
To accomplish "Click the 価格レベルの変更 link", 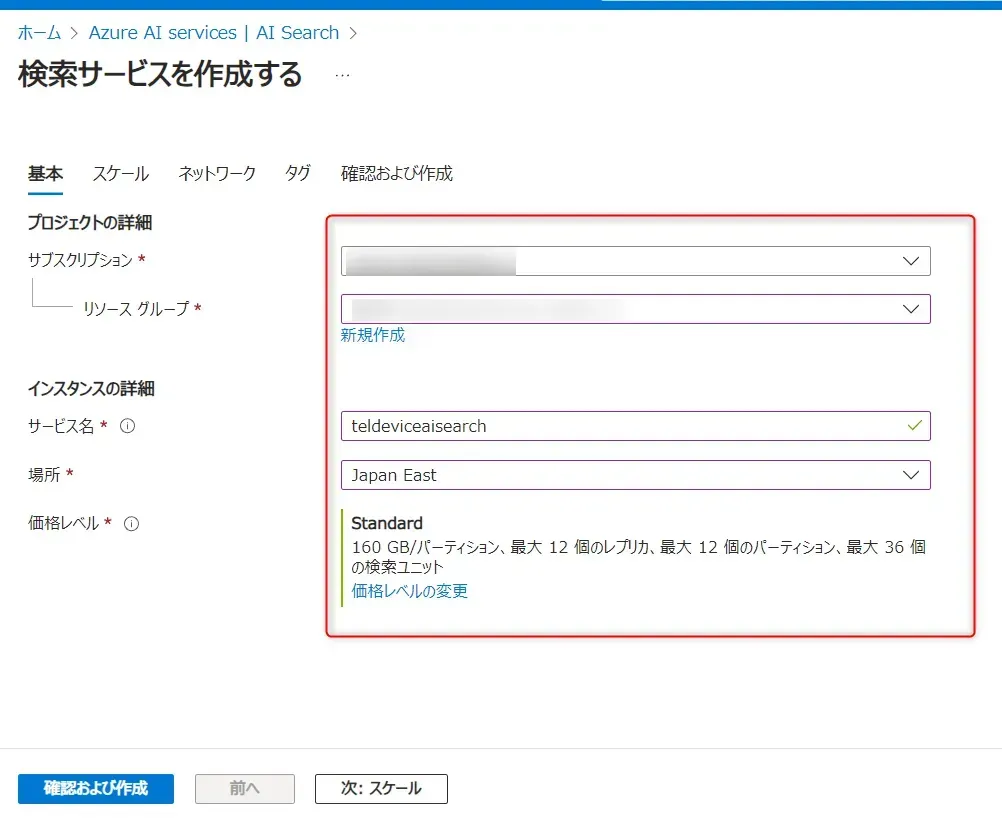I will [x=409, y=591].
